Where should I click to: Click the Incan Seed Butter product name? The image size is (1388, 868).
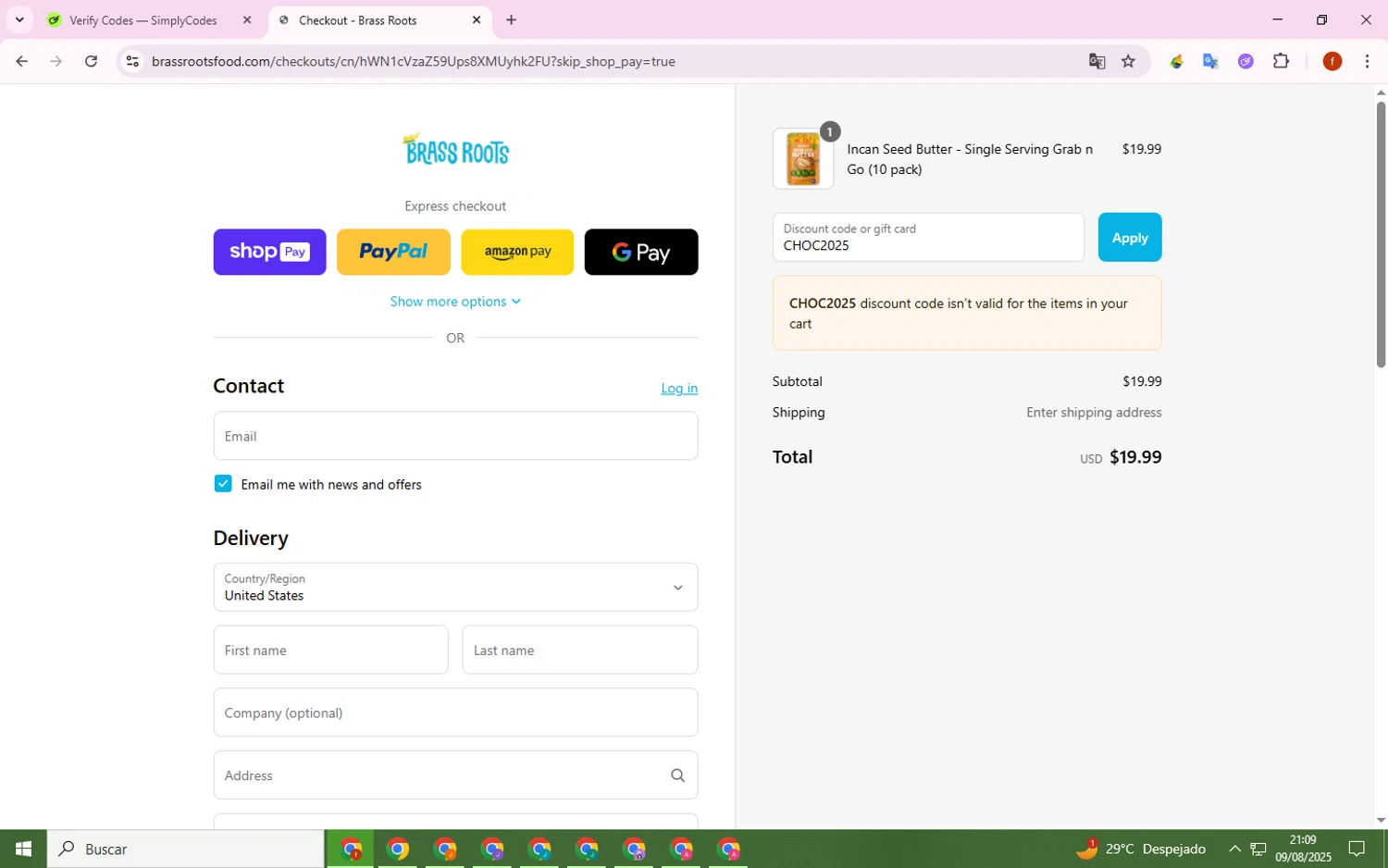tap(970, 159)
